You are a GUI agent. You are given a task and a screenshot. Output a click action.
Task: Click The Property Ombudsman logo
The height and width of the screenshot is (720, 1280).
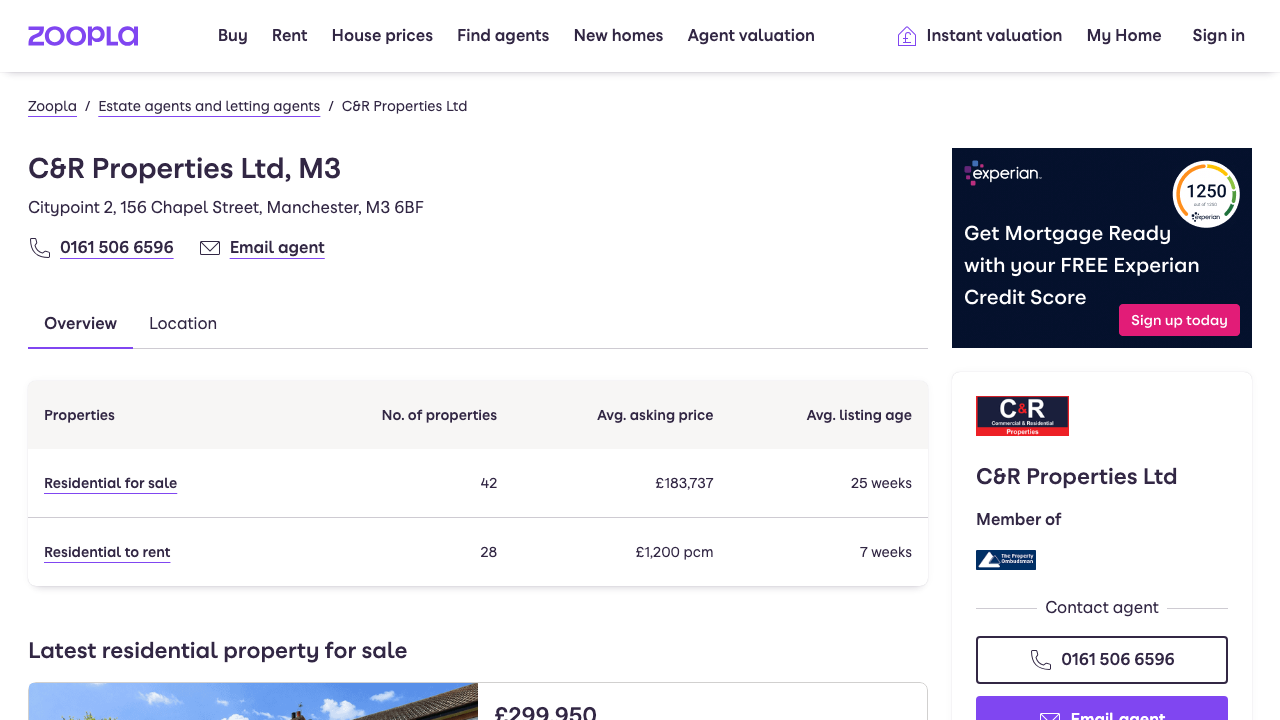(1005, 559)
